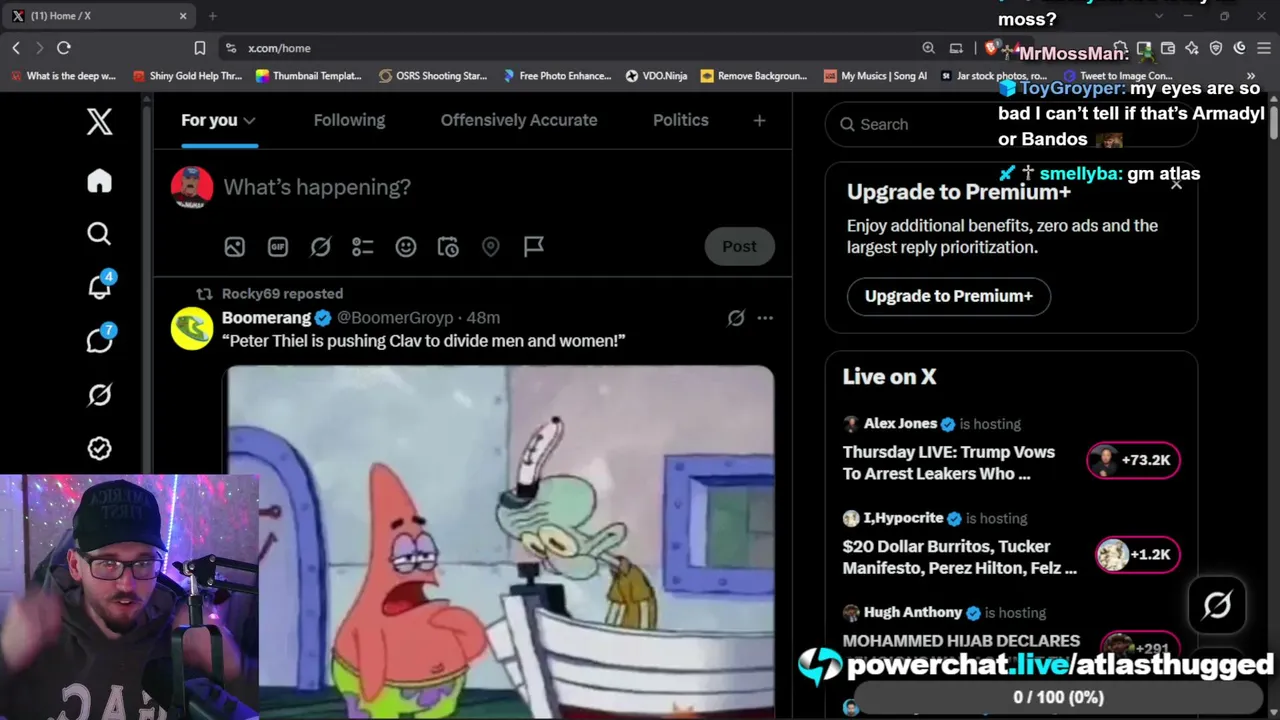Open Notifications bell with 4 badge
Image resolution: width=1280 pixels, height=720 pixels.
[100, 286]
